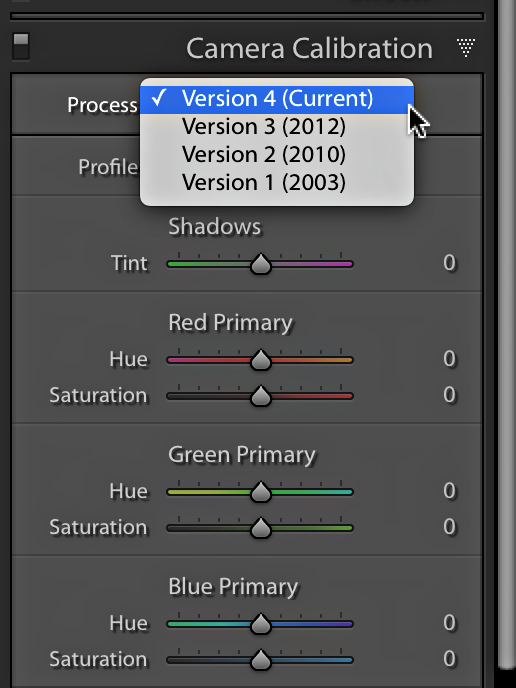Pick Version 2 (2010) from list
Screen dimensions: 516x688
point(277,155)
